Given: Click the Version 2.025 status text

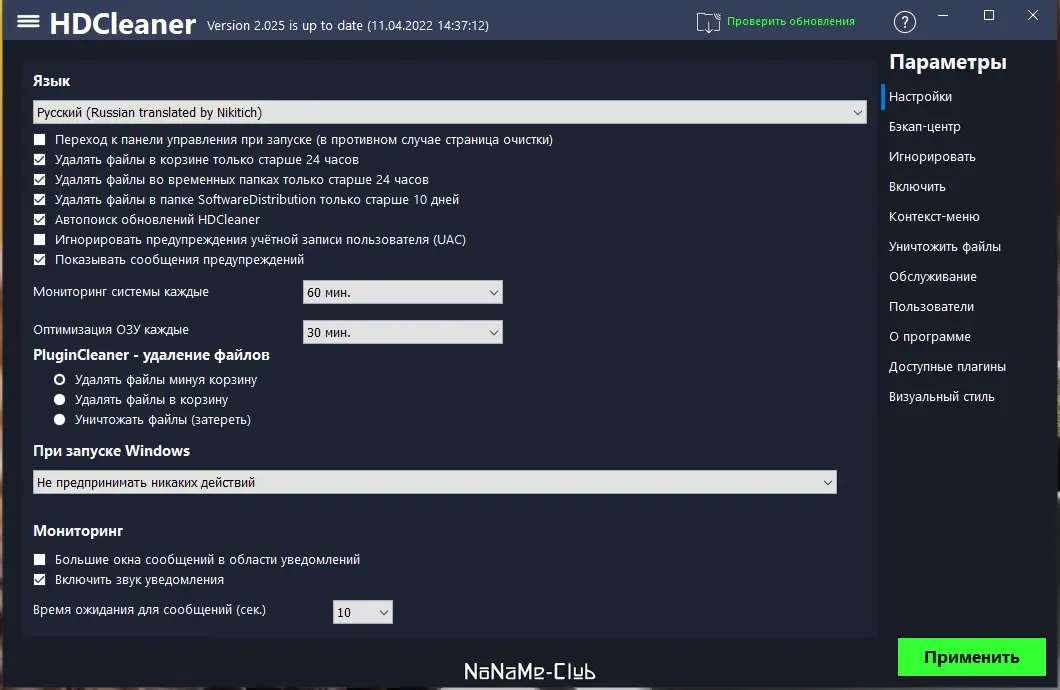Looking at the screenshot, I should point(347,26).
